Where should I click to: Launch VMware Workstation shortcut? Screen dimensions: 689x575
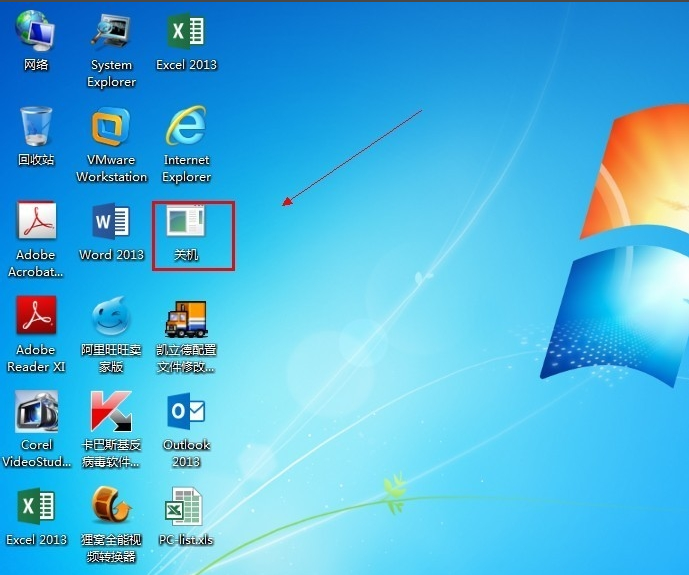click(111, 128)
